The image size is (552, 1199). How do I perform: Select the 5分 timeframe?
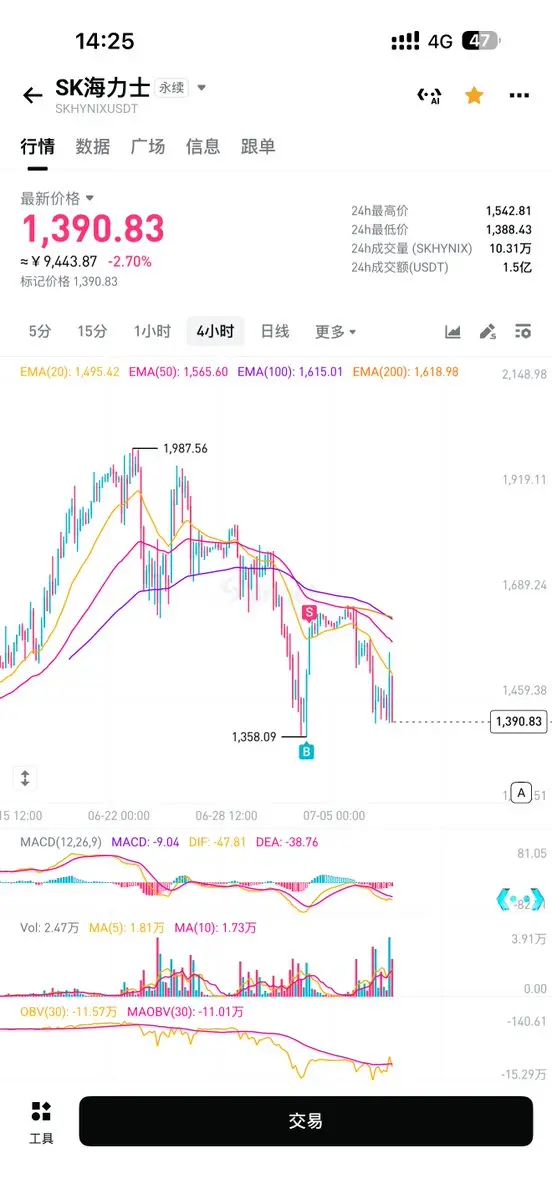pos(40,331)
